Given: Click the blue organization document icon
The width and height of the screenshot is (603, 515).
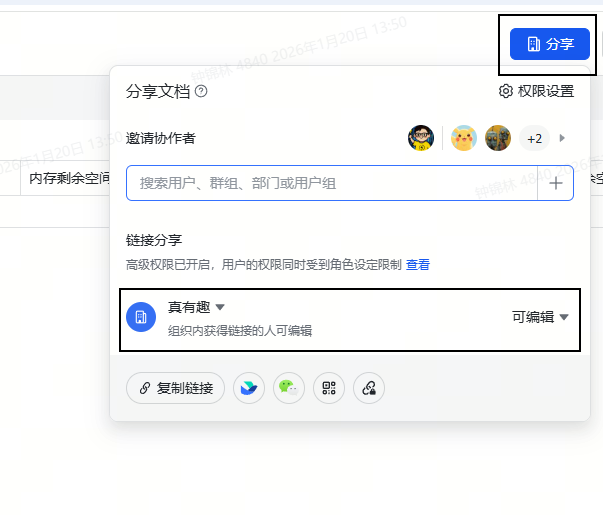Looking at the screenshot, I should tap(141, 317).
